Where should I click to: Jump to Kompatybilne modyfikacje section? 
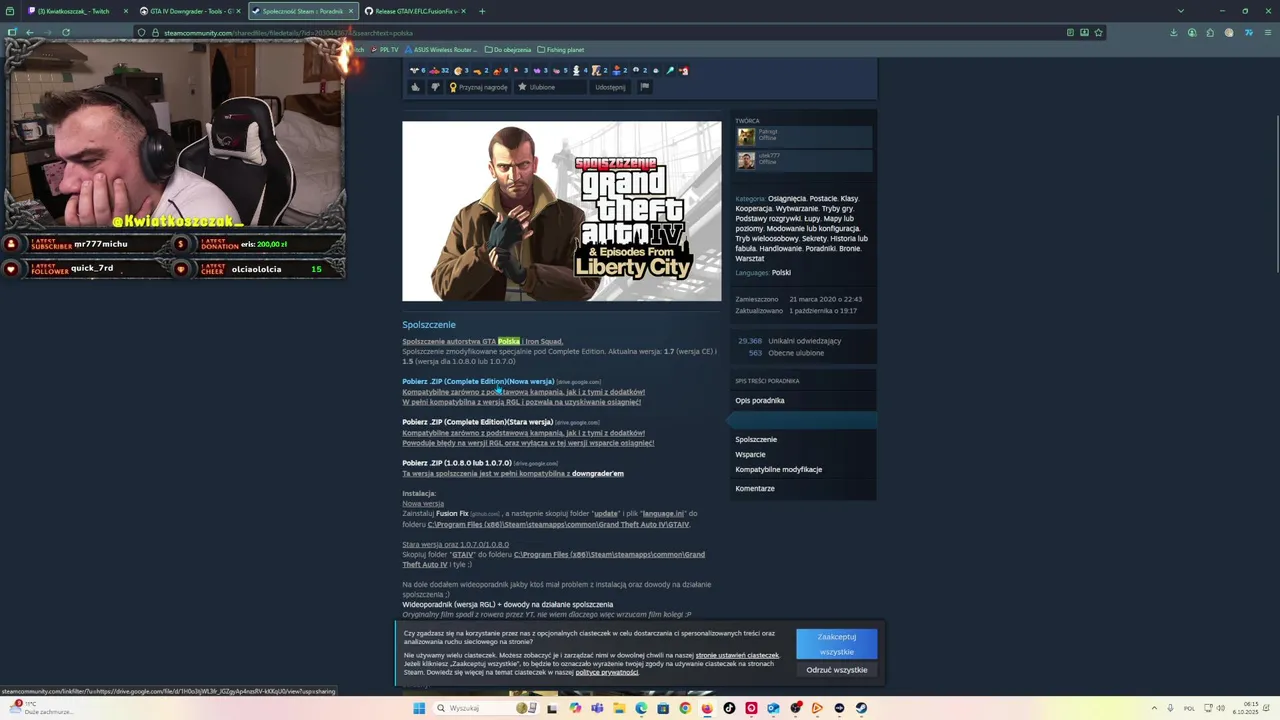778,470
